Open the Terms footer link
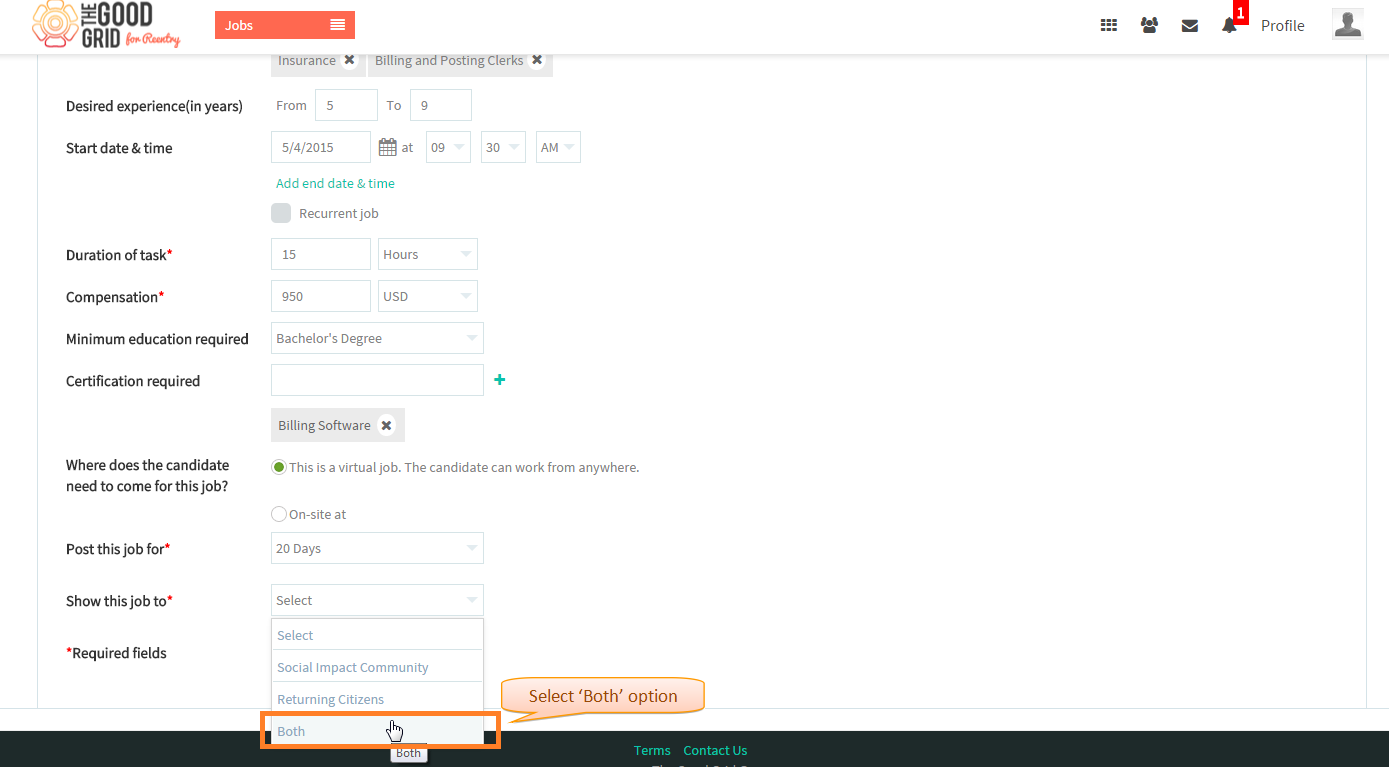 click(x=652, y=750)
